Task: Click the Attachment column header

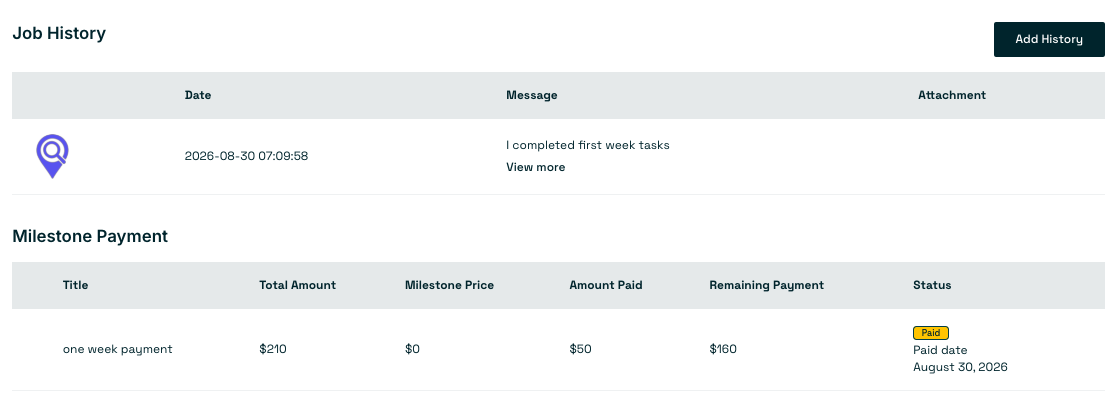Action: click(951, 95)
